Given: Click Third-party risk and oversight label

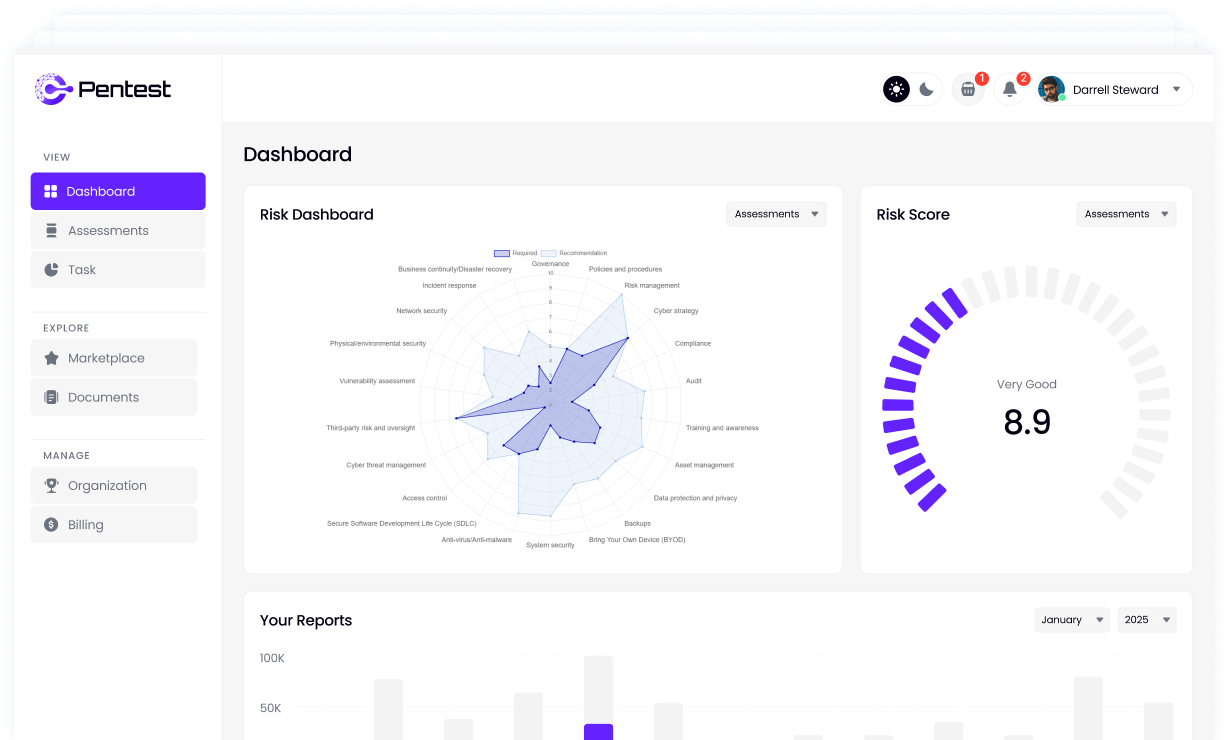Looking at the screenshot, I should (x=370, y=428).
